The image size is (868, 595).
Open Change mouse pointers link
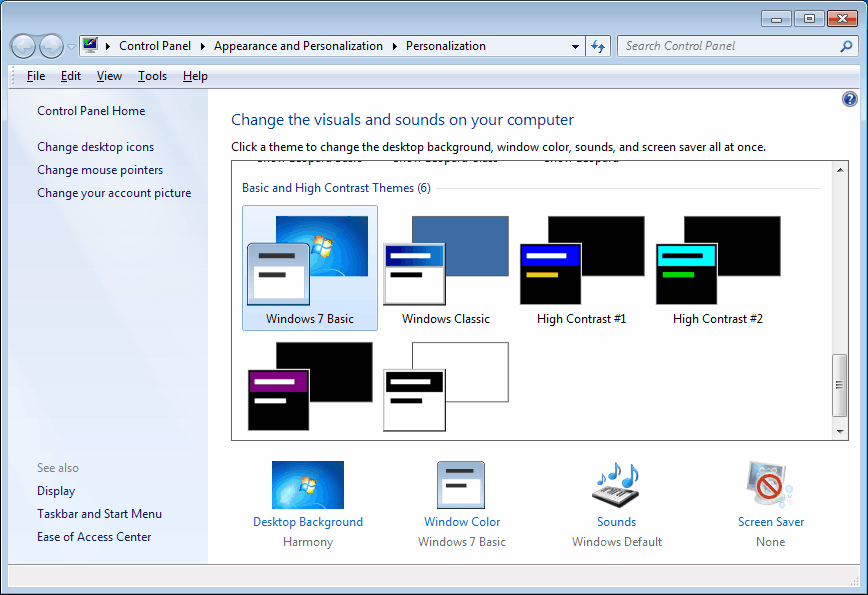click(x=100, y=170)
